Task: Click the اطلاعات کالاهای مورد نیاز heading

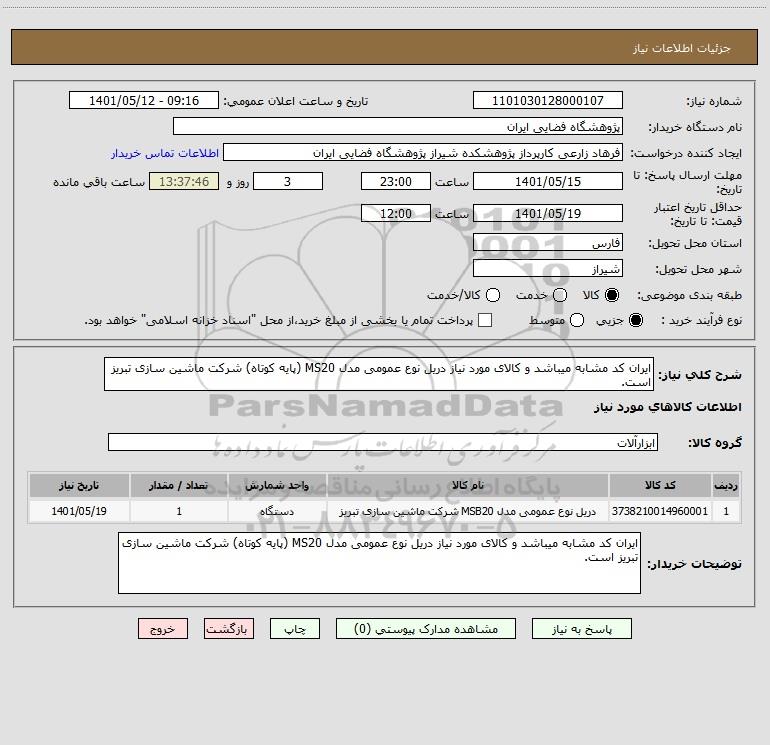Action: 668,407
